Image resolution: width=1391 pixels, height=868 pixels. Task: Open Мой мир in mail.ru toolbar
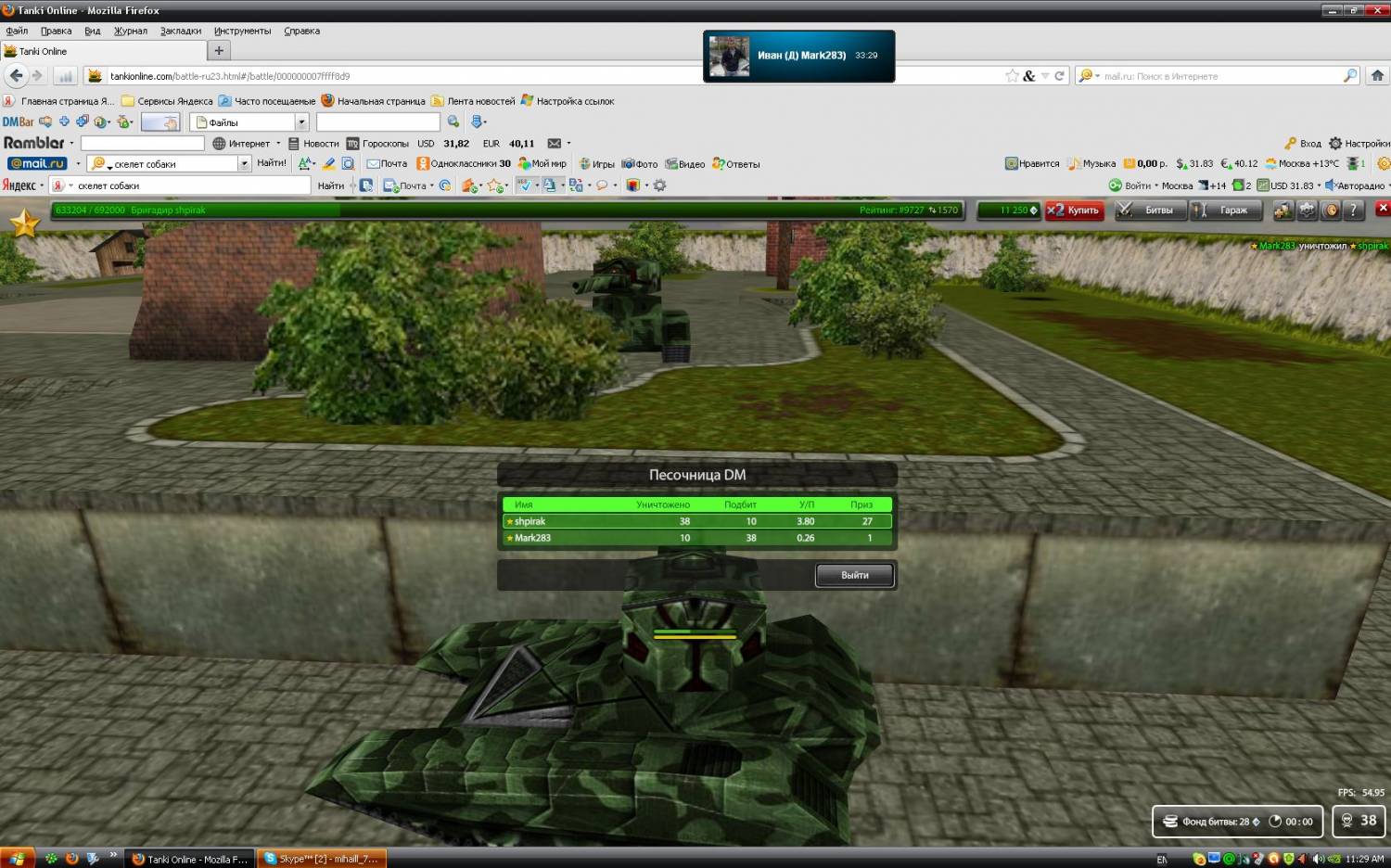(542, 164)
